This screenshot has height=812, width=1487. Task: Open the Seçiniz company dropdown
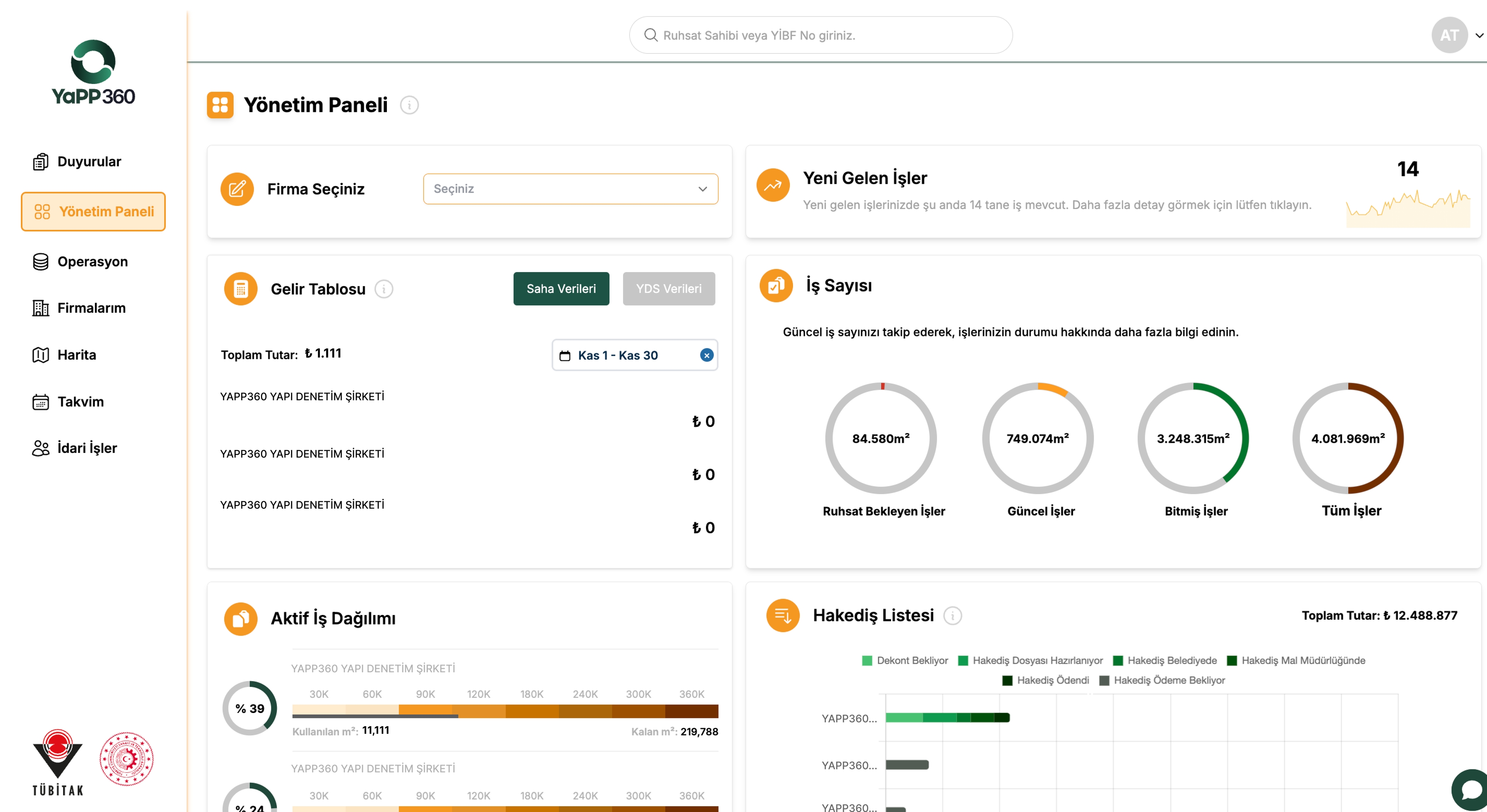point(570,189)
